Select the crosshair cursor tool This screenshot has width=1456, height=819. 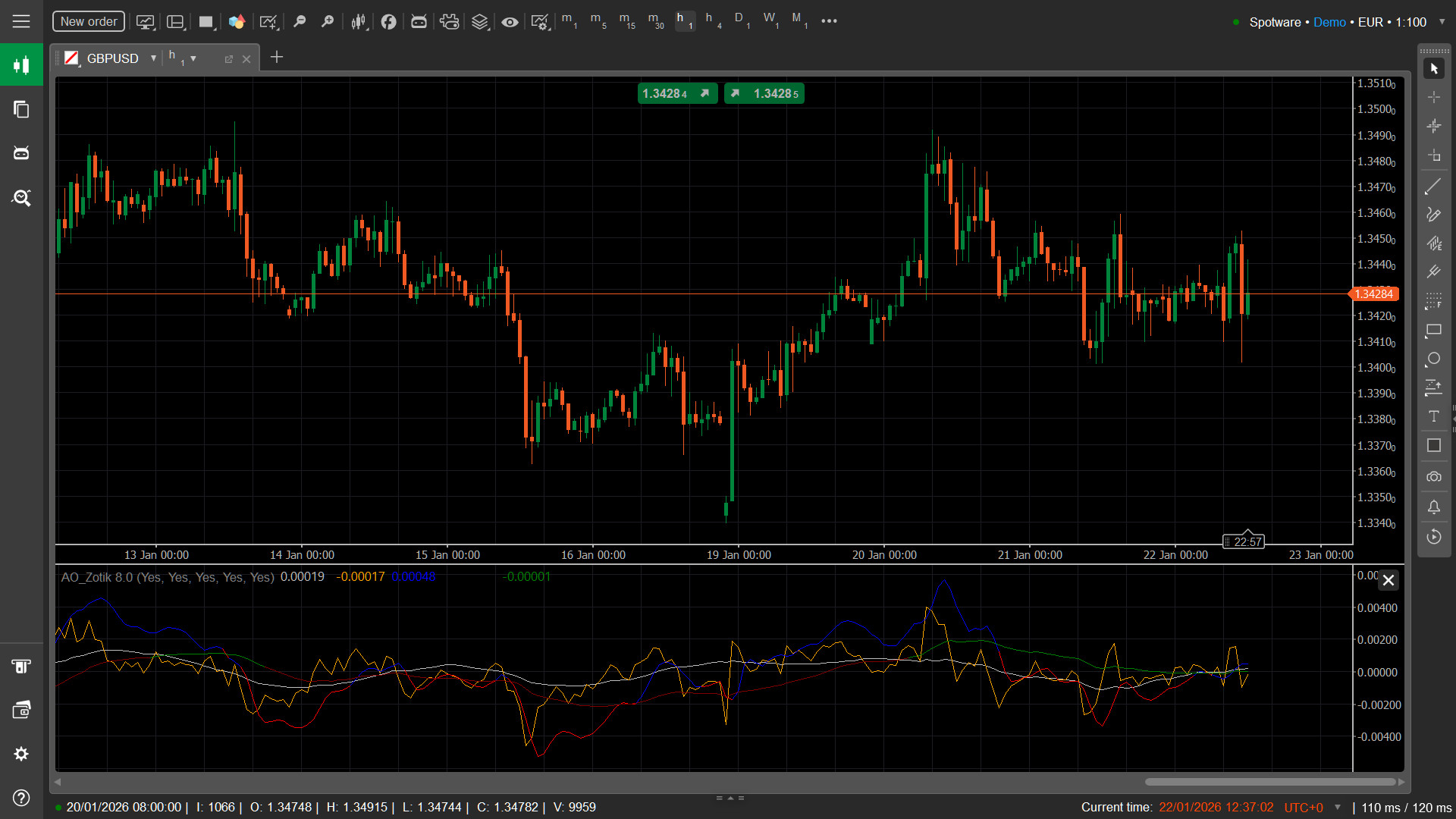pyautogui.click(x=1433, y=97)
